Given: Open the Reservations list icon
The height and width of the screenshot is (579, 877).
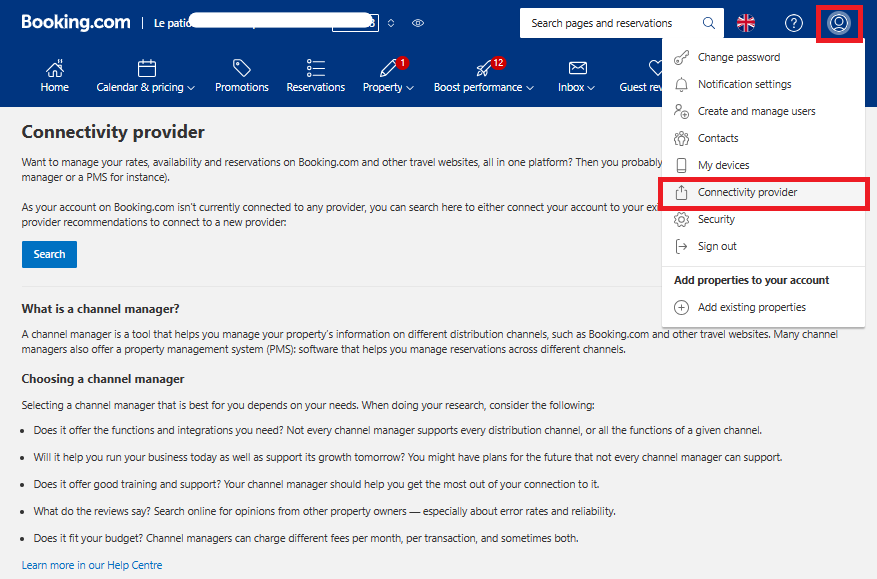Looking at the screenshot, I should point(315,68).
